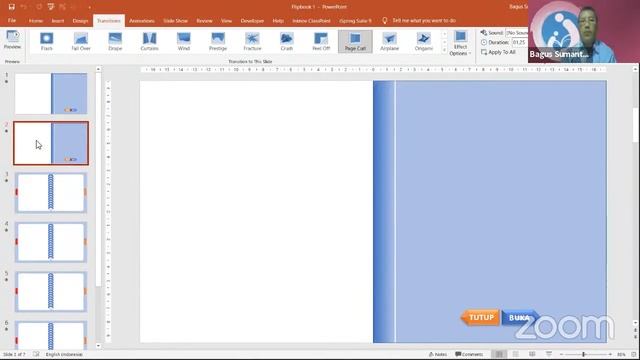Click the blue BUKA button on slide
This screenshot has height=360, width=640.
coord(521,318)
